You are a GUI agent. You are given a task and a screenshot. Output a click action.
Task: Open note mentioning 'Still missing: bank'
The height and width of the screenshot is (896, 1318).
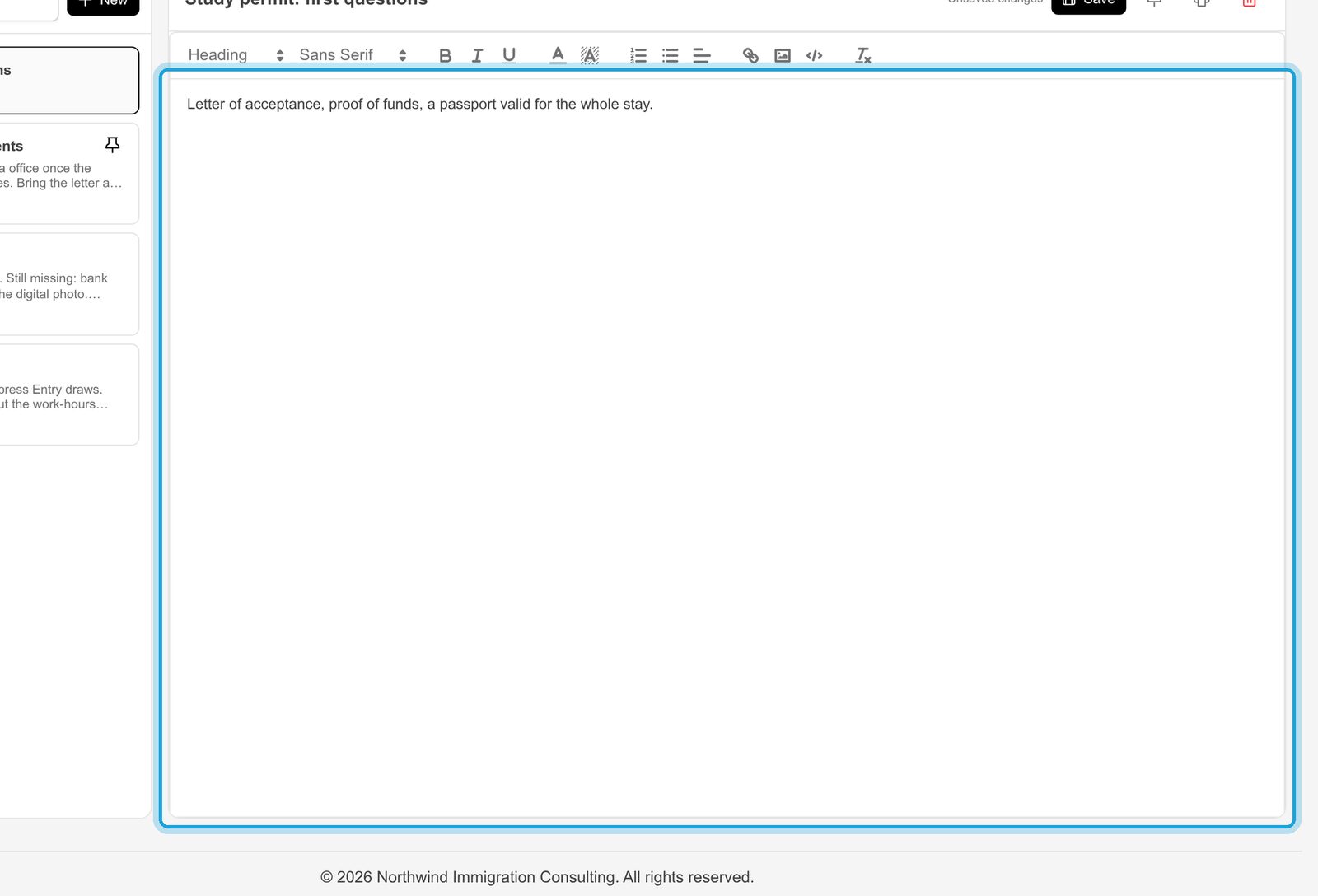point(69,284)
